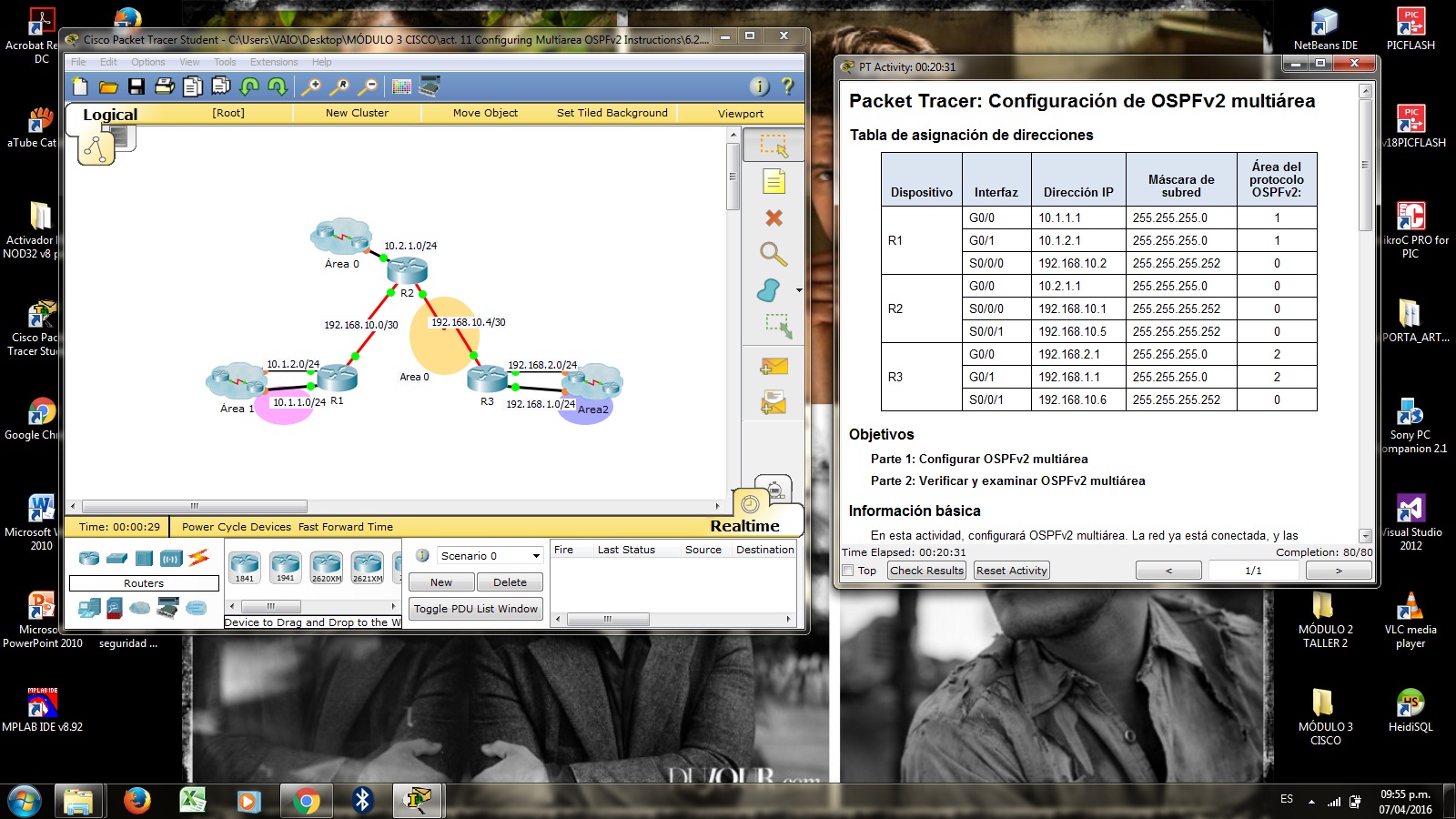Add a simple PDU with closed envelope
1456x819 pixels.
tap(773, 366)
